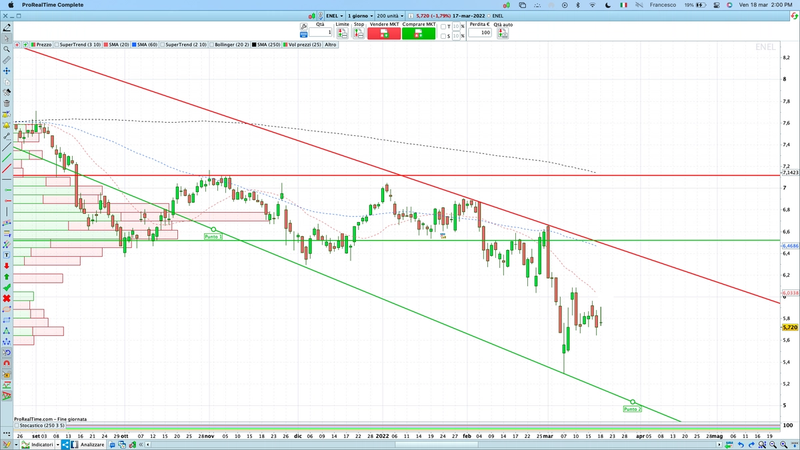This screenshot has width=800, height=450.
Task: Click the Wi-Fi status icon
Action: point(592,5)
